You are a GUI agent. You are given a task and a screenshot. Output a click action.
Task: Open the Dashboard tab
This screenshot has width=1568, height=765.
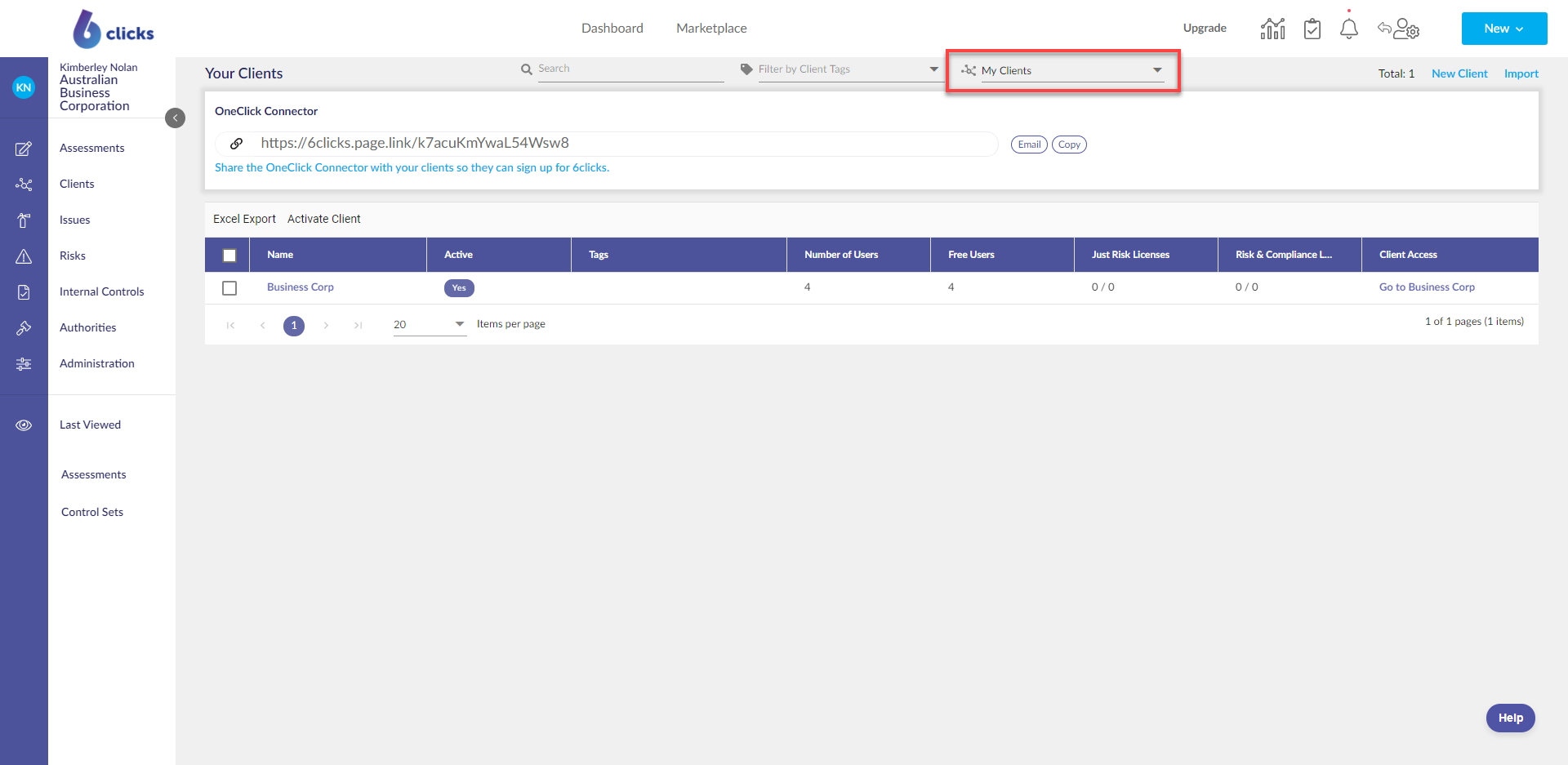point(612,29)
